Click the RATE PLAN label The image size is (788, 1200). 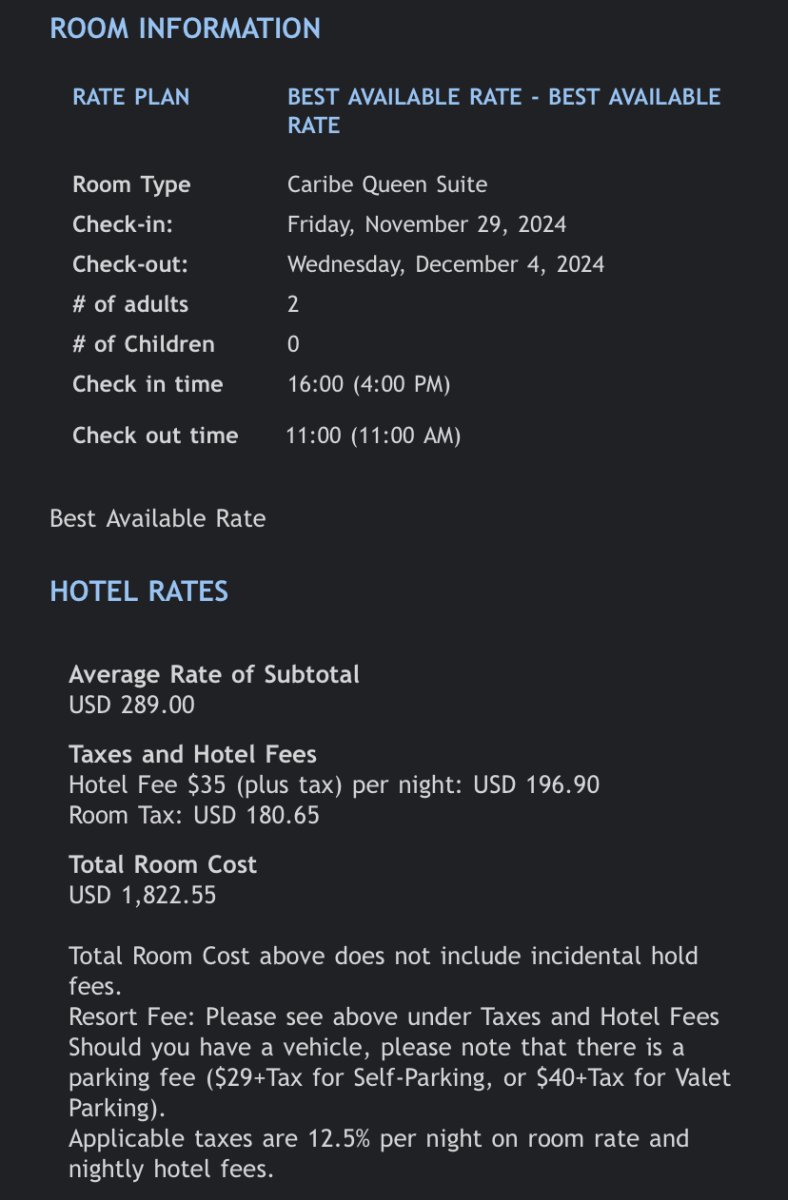(131, 97)
